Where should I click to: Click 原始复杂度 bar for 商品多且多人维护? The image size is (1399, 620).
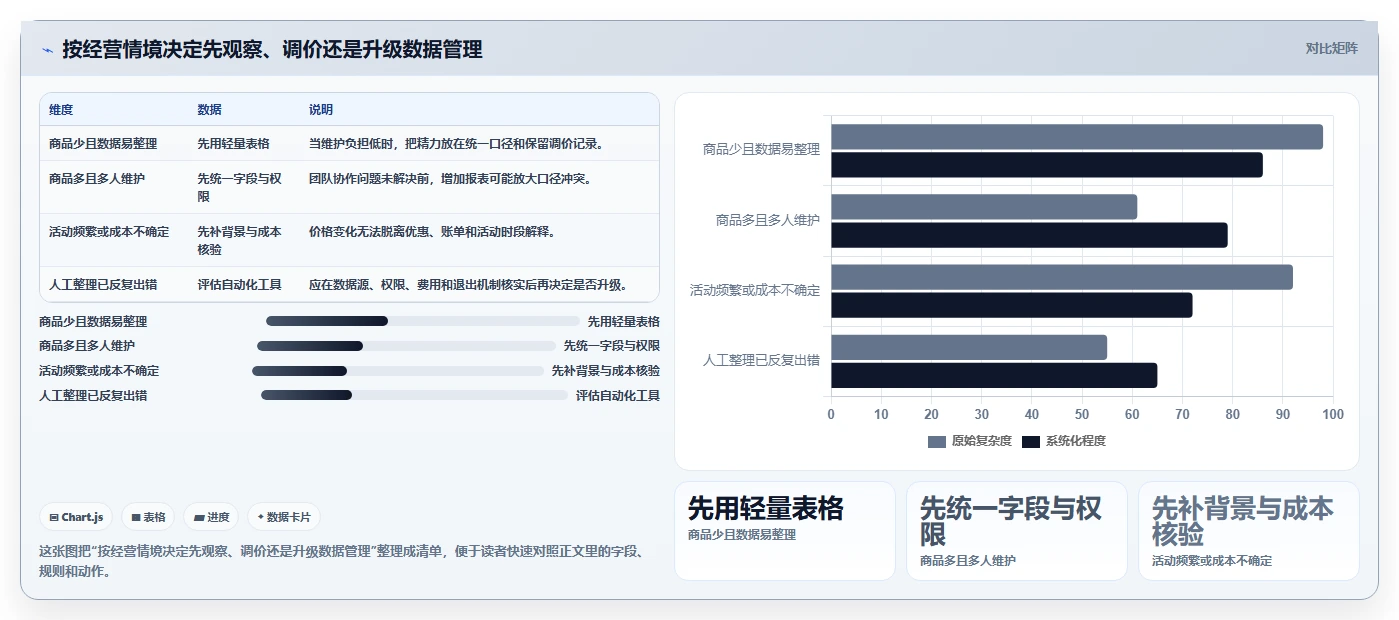pos(984,207)
